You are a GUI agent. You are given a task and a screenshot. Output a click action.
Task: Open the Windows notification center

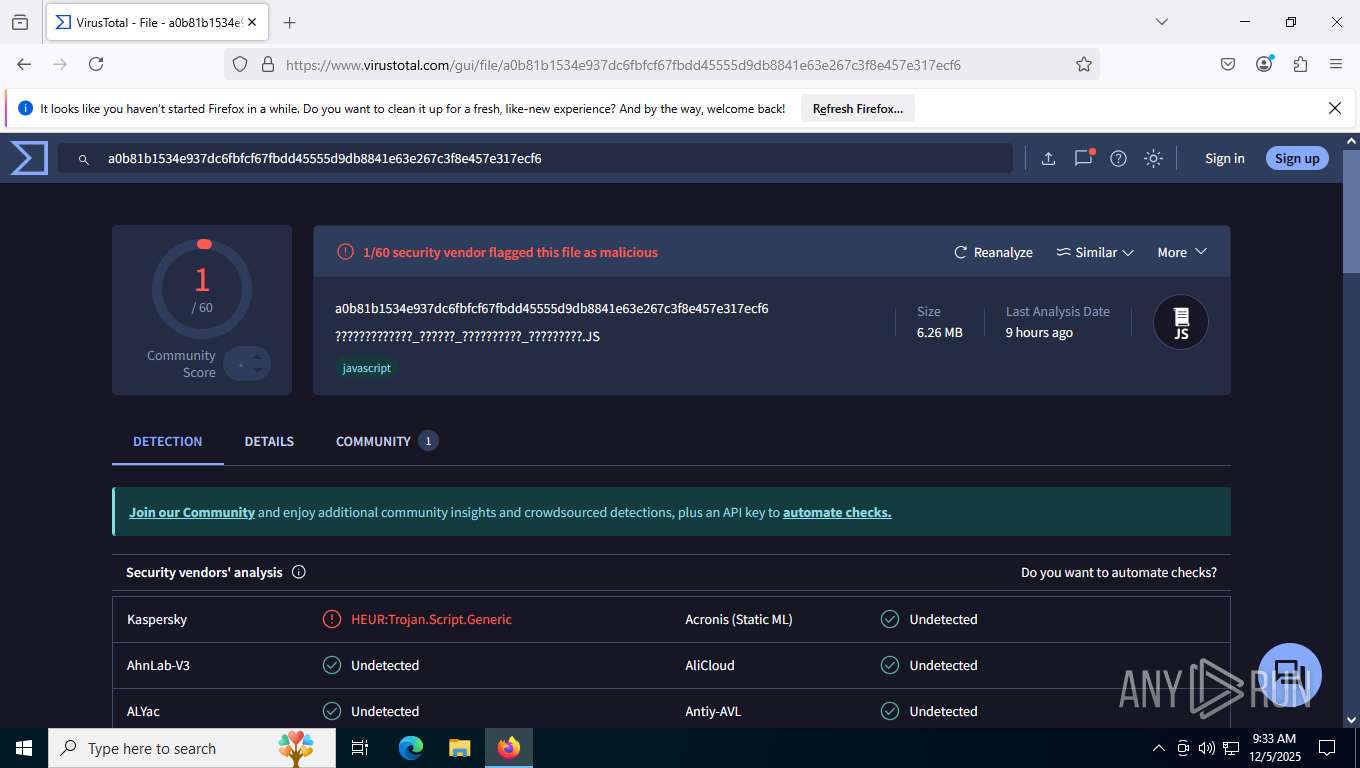point(1327,748)
